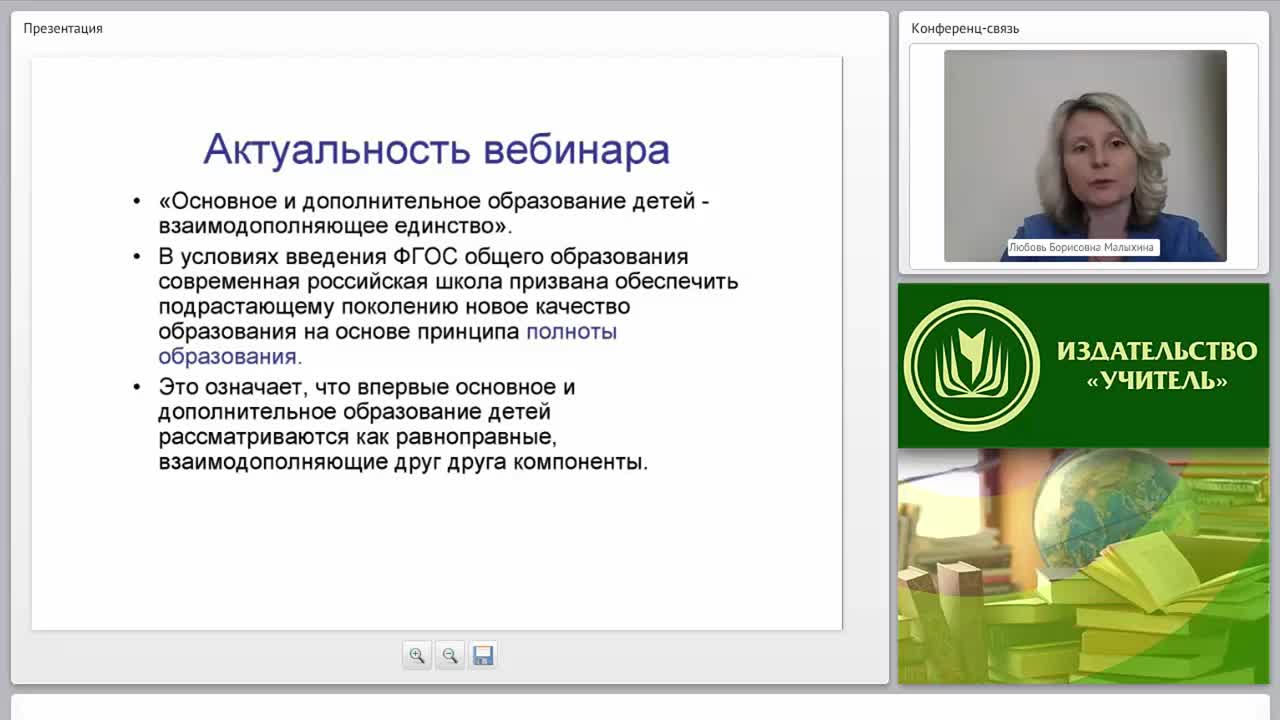Screen dimensions: 1280x720
Task: Click the bullet starting with Это означает
Action: pos(403,424)
